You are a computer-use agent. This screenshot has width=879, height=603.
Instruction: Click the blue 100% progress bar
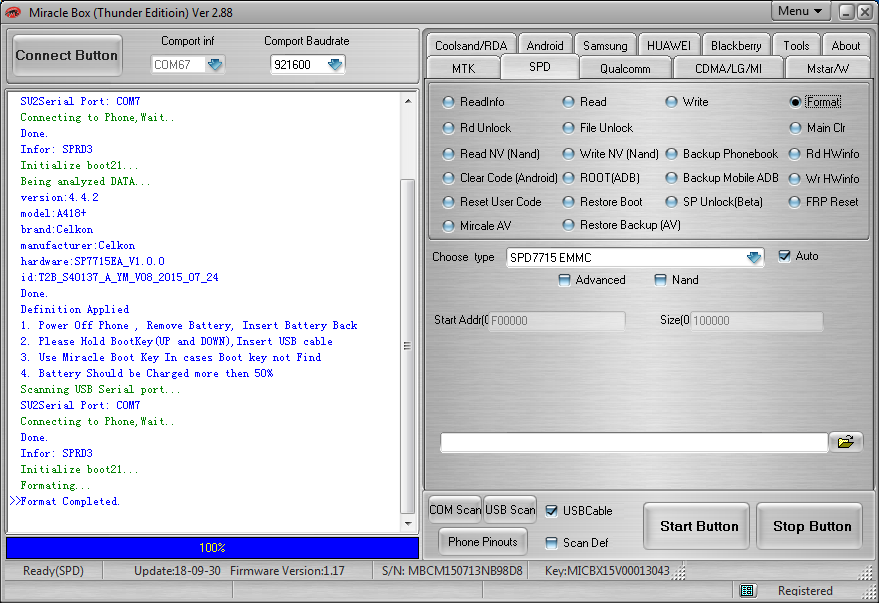[212, 548]
